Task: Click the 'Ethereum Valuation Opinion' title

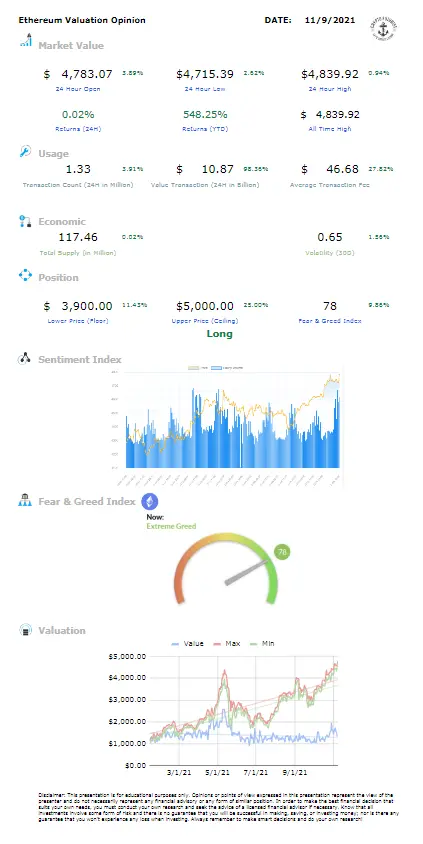Action: click(x=82, y=20)
